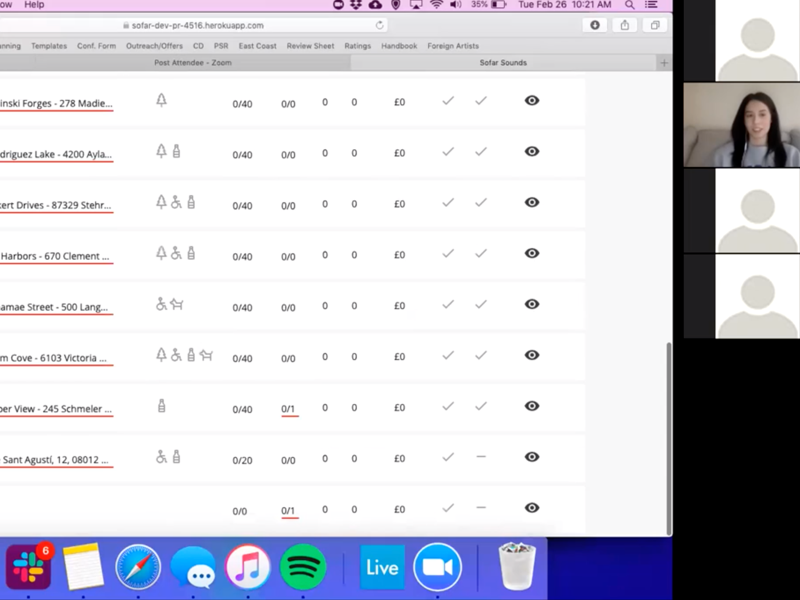This screenshot has height=600, width=800.
Task: Toggle eye icon for Sant Agustí, 12 row
Action: [532, 457]
